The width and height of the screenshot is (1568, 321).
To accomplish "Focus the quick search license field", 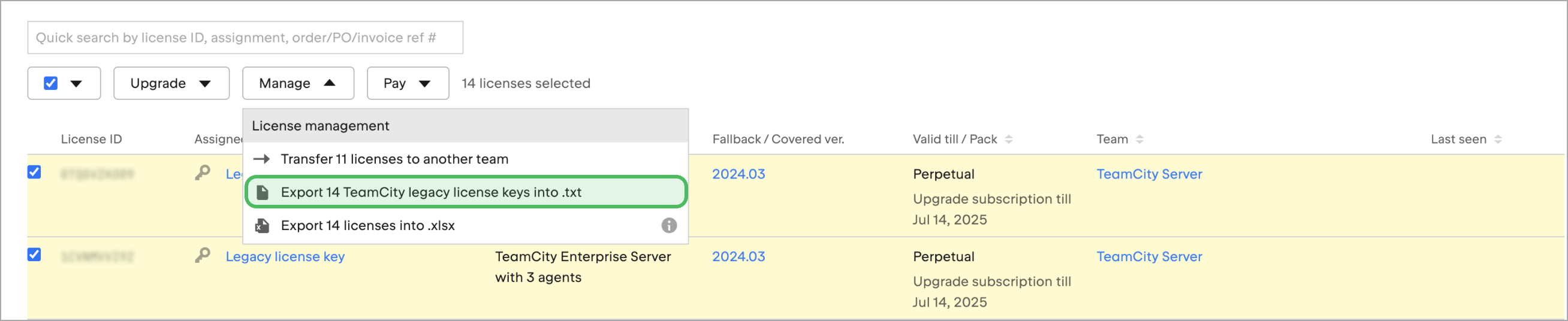I will click(x=245, y=38).
